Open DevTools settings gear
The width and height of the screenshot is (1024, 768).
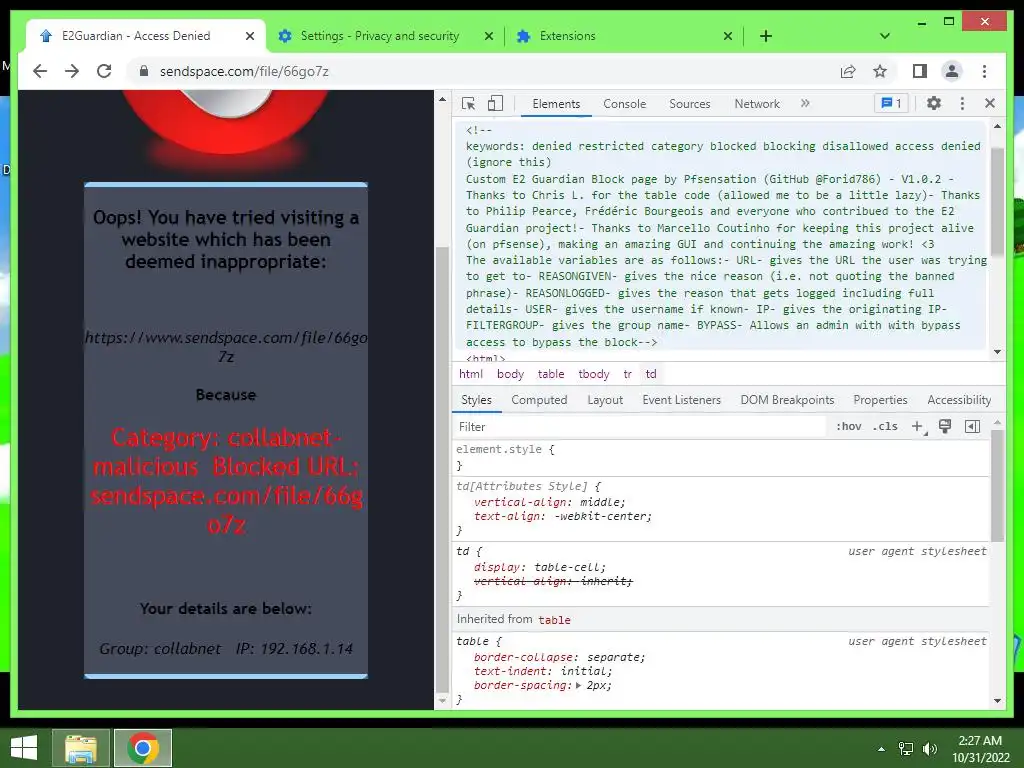click(x=934, y=103)
